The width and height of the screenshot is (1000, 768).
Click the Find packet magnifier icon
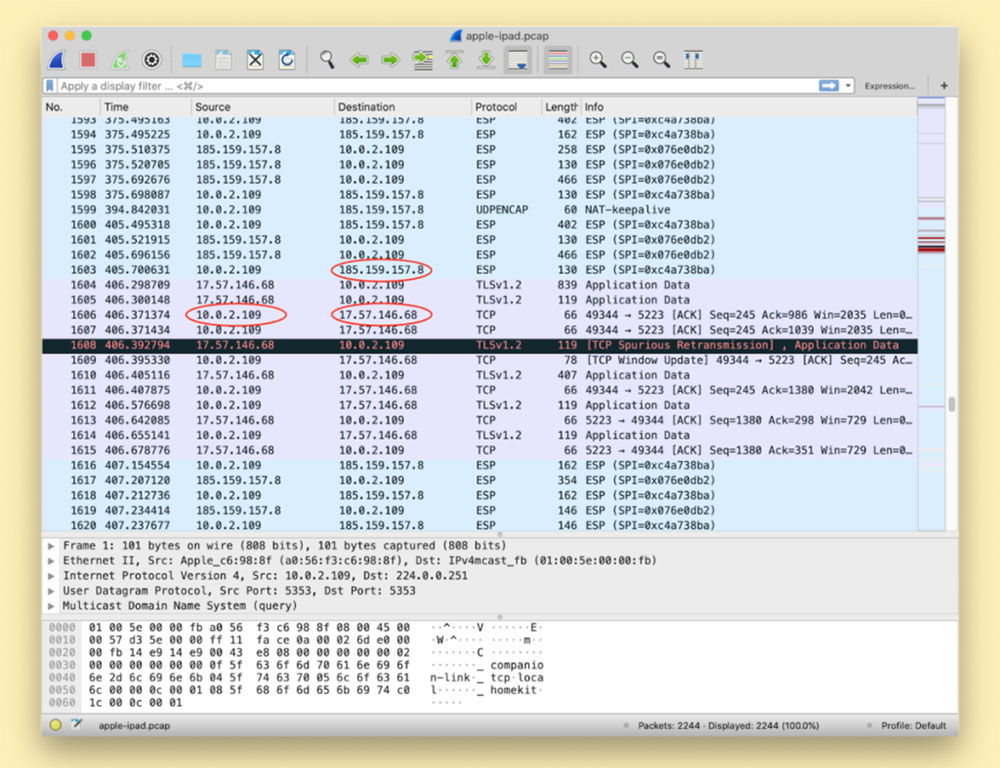[x=327, y=60]
